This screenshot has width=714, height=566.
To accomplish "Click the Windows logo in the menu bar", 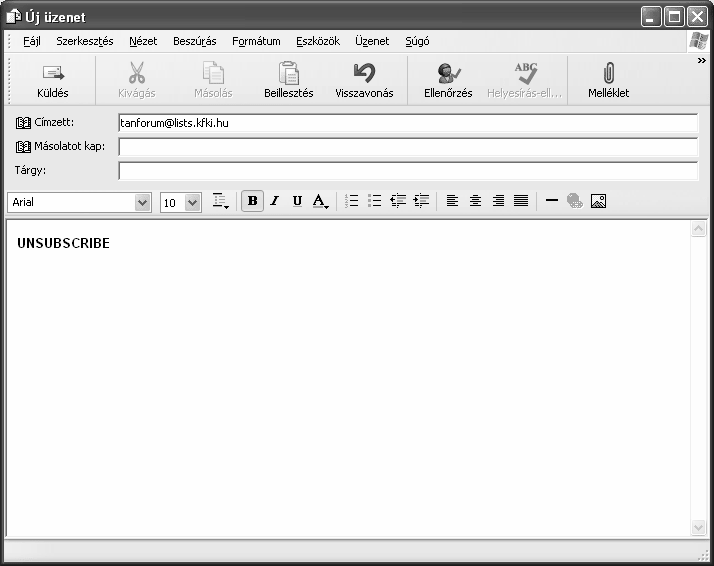I will point(698,41).
